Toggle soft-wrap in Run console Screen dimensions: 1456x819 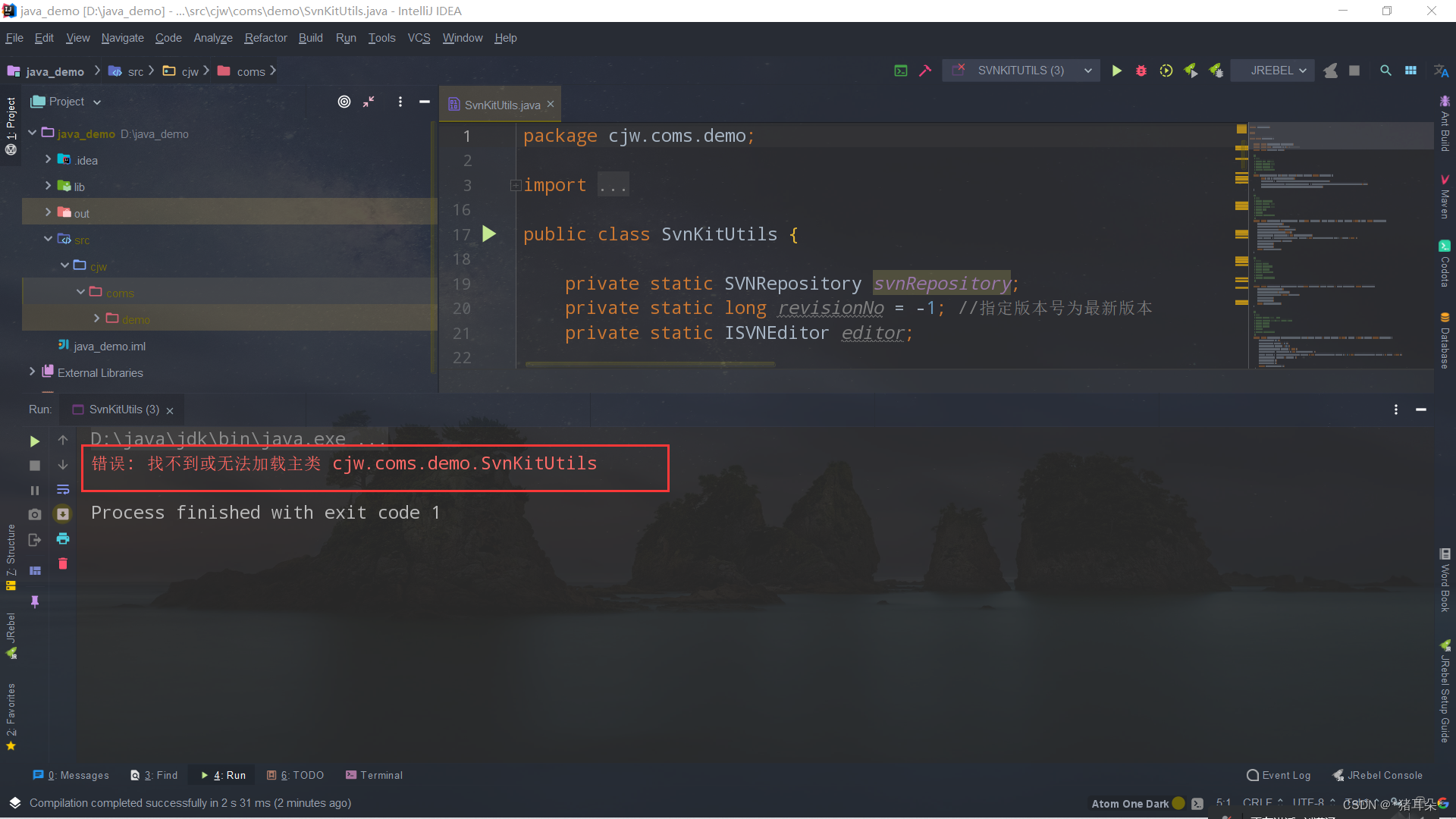(63, 490)
